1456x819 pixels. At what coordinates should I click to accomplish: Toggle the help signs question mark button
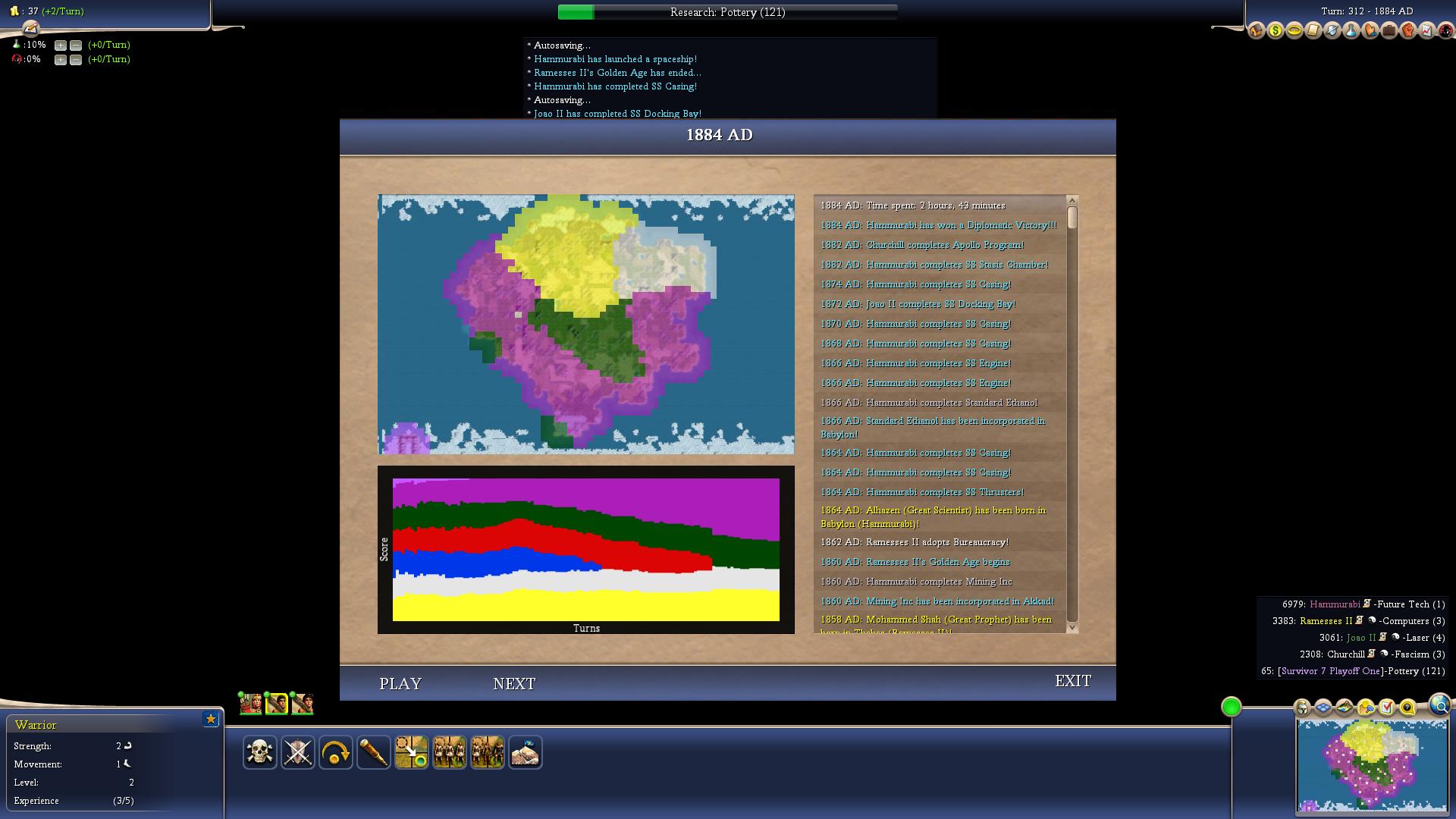click(1408, 708)
